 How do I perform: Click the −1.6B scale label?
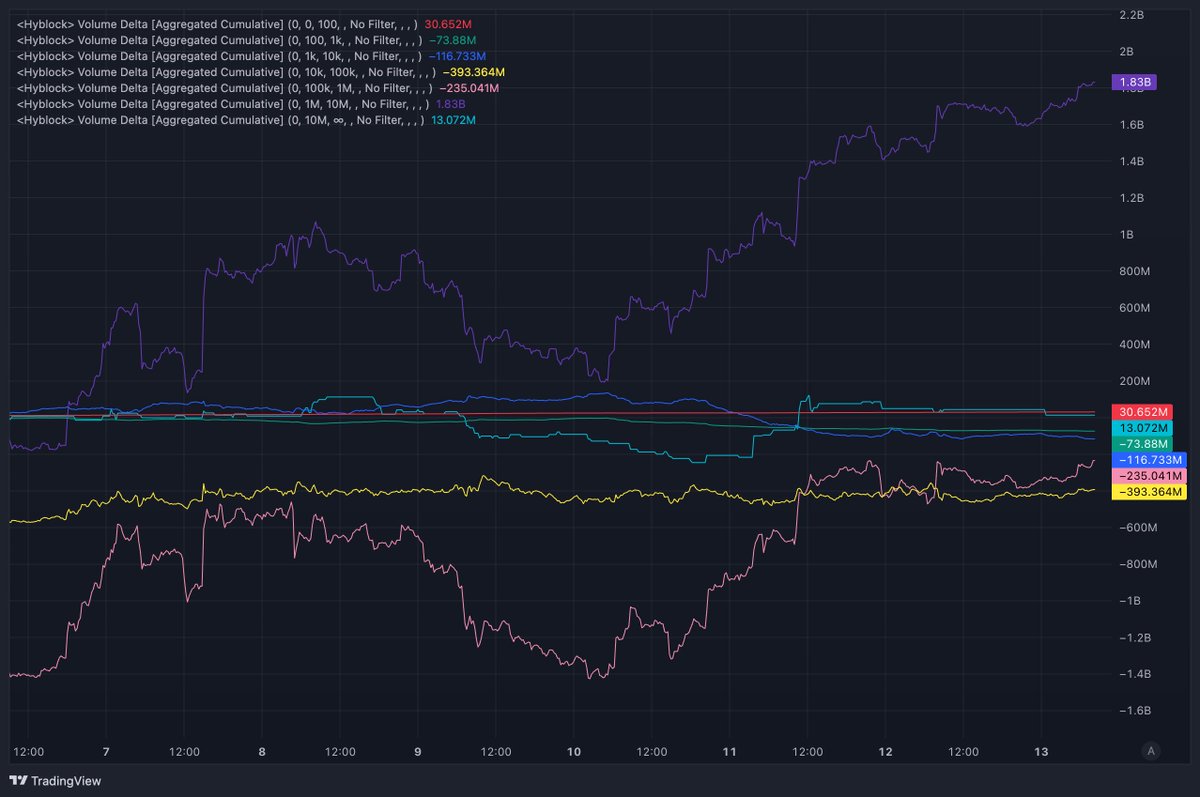pos(1136,711)
